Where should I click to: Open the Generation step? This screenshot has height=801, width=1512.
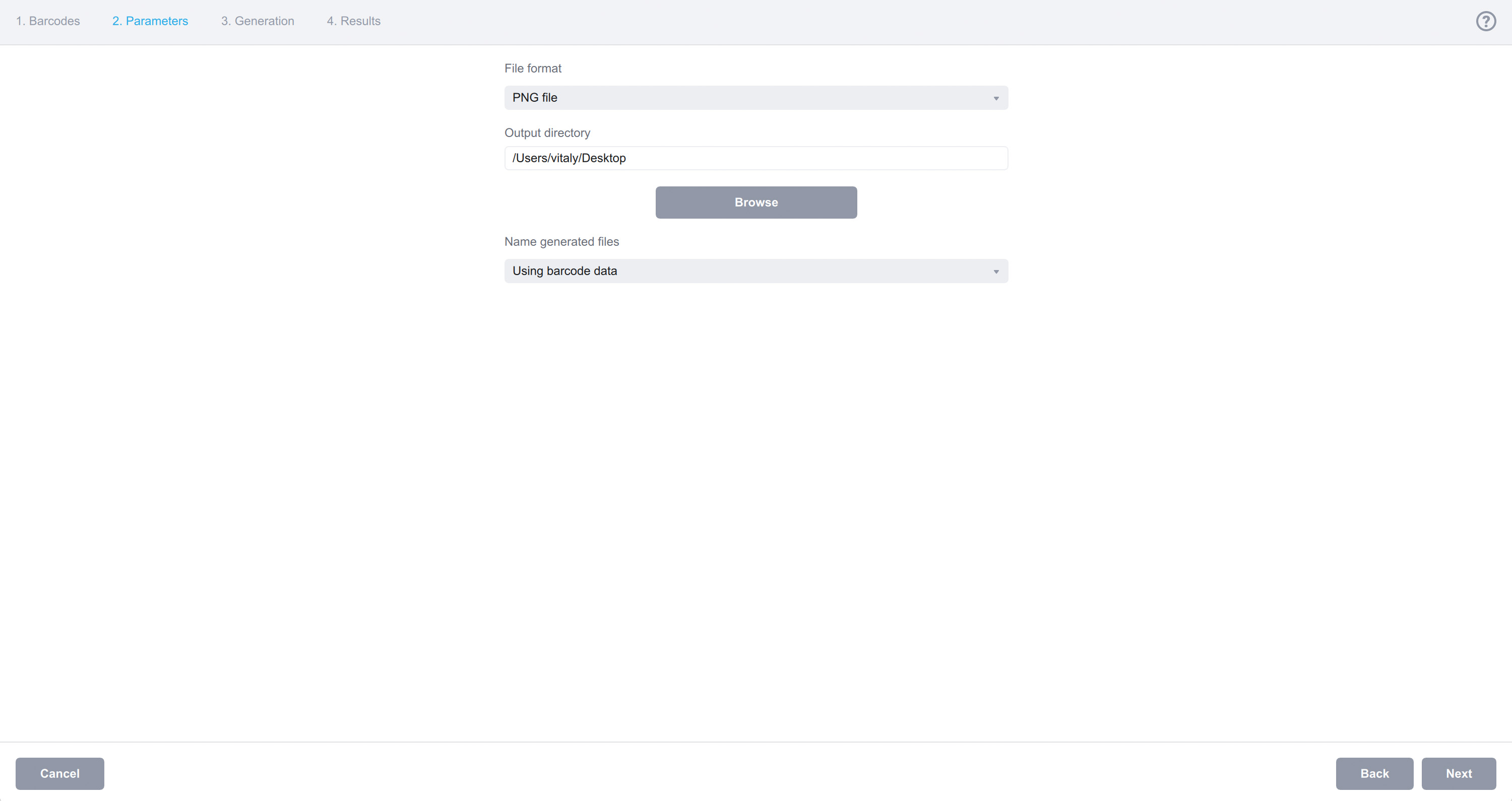258,21
